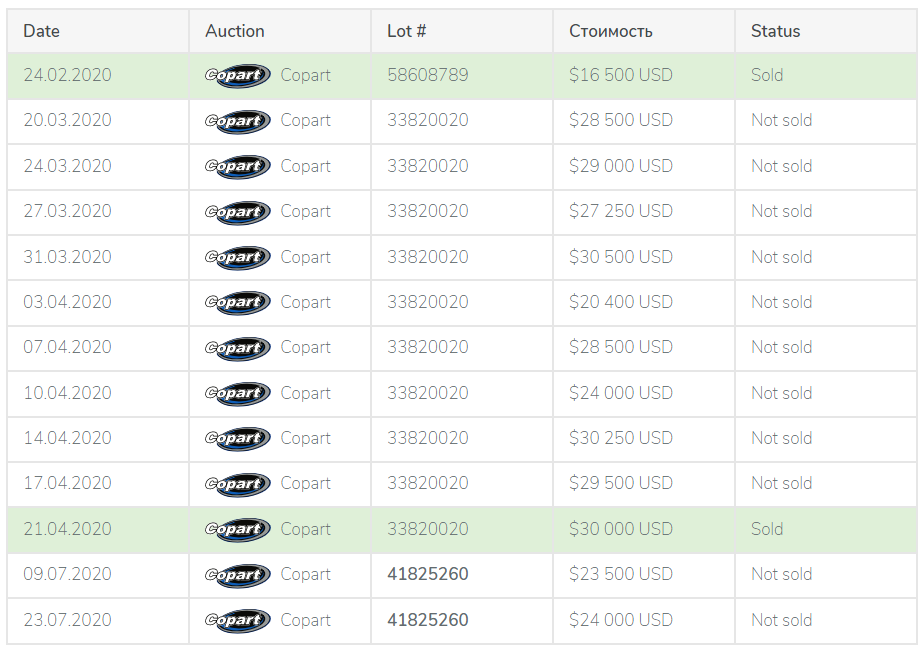Open lot 41825260 dated 09.07.2020

(427, 574)
